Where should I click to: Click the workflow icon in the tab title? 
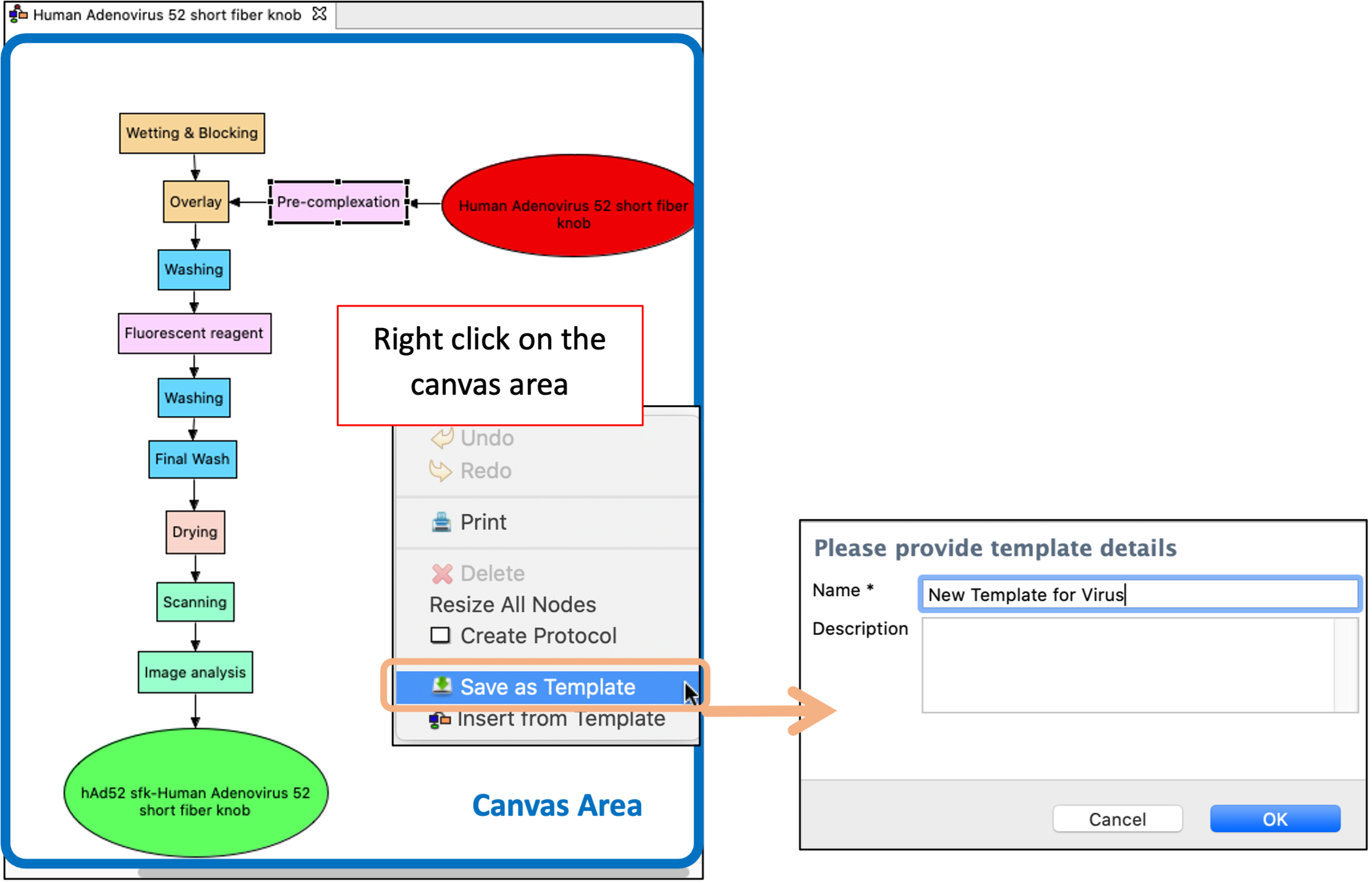point(18,13)
